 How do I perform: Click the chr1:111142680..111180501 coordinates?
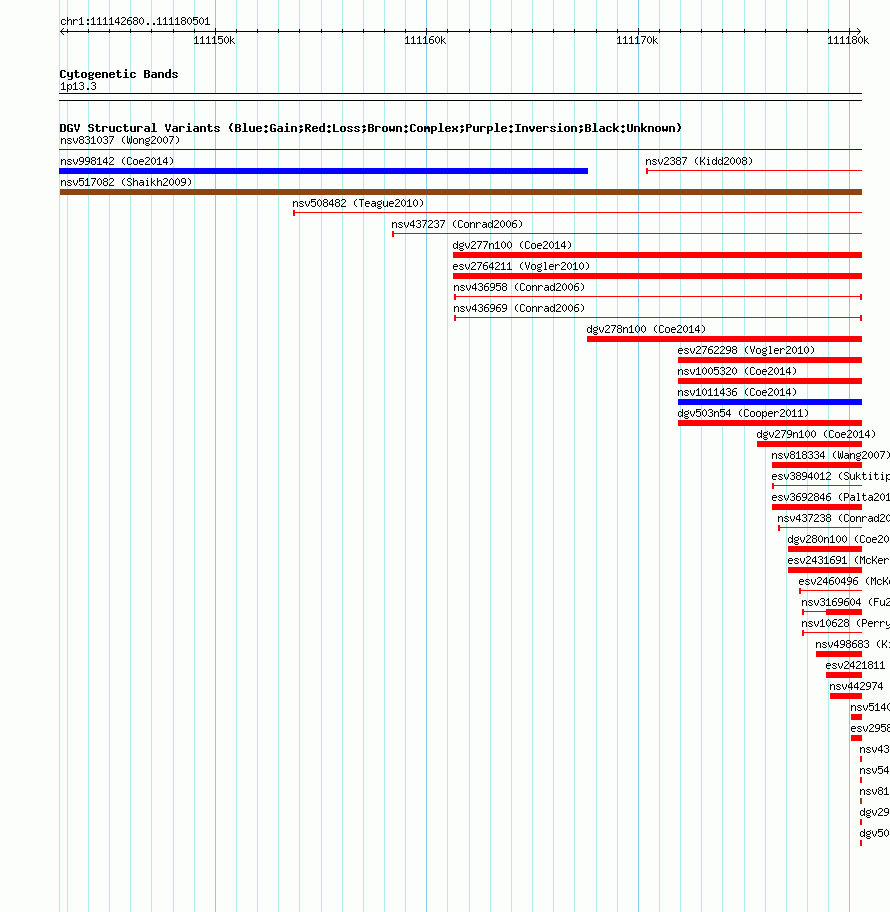coord(135,21)
